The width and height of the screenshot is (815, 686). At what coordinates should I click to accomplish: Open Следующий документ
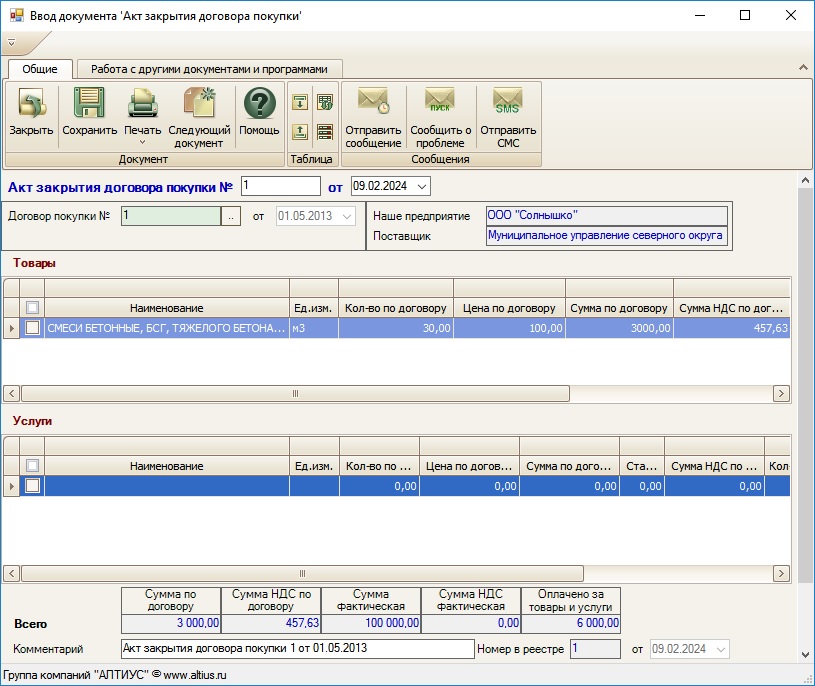coord(199,104)
